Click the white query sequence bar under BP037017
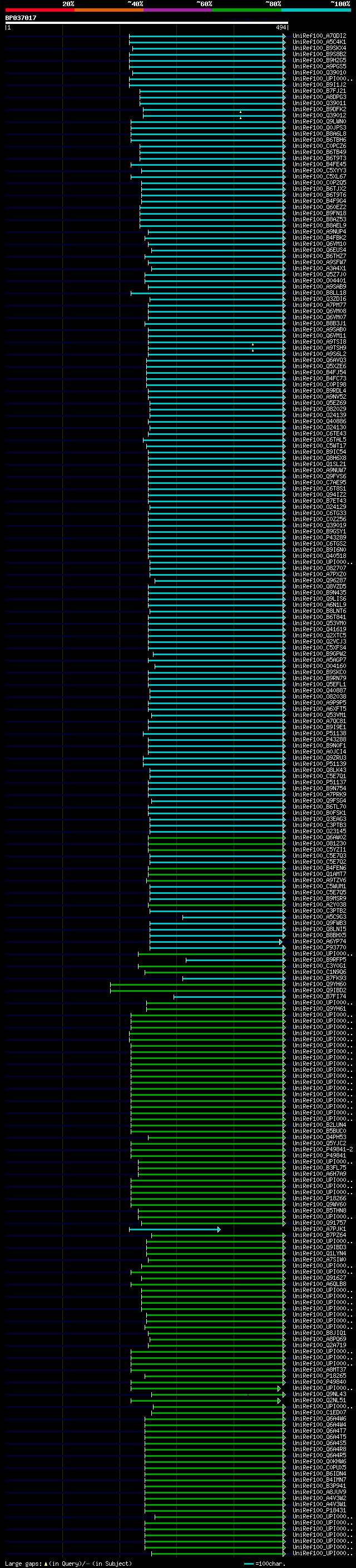356x1568 pixels. pos(147,22)
